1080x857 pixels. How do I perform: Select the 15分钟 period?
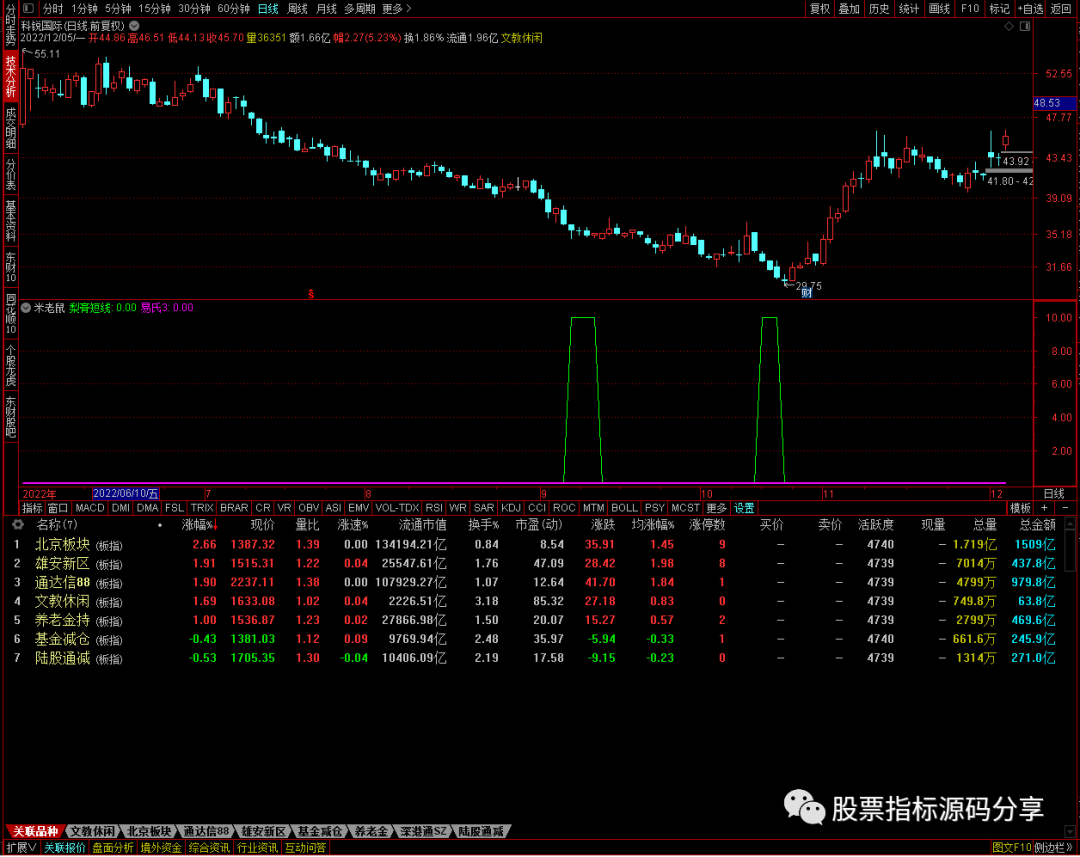[154, 9]
